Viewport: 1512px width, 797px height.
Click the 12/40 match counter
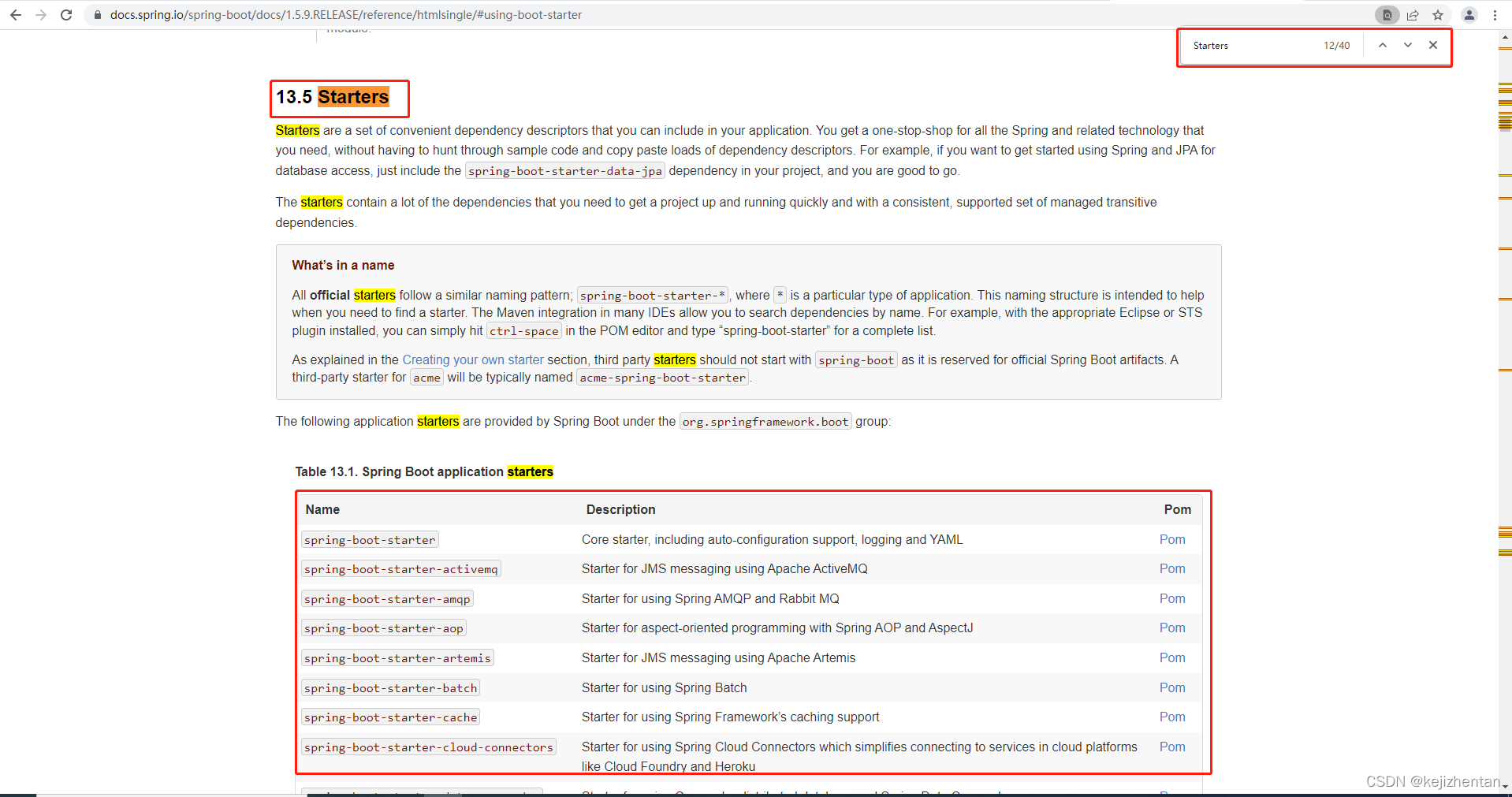pyautogui.click(x=1336, y=46)
